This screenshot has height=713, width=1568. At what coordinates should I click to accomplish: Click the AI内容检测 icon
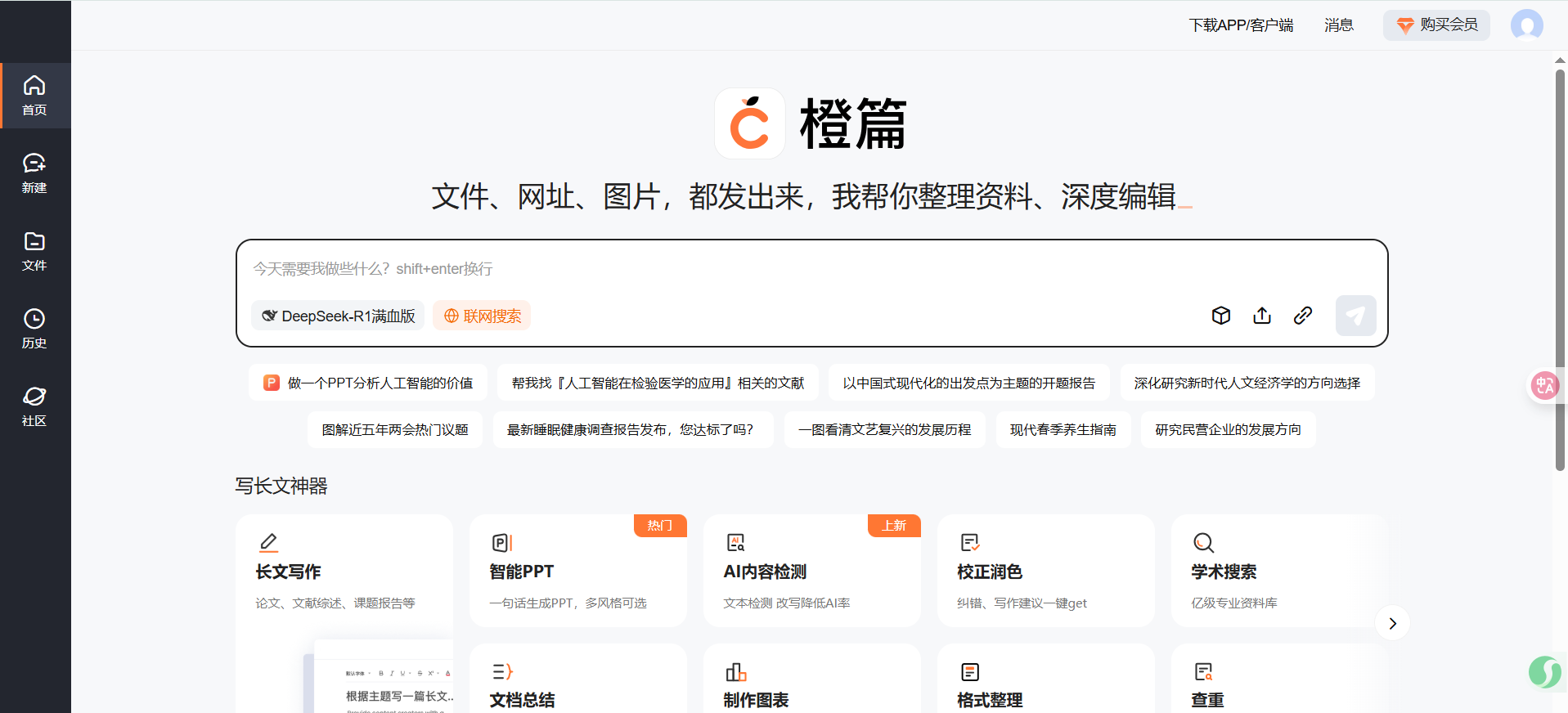[735, 542]
